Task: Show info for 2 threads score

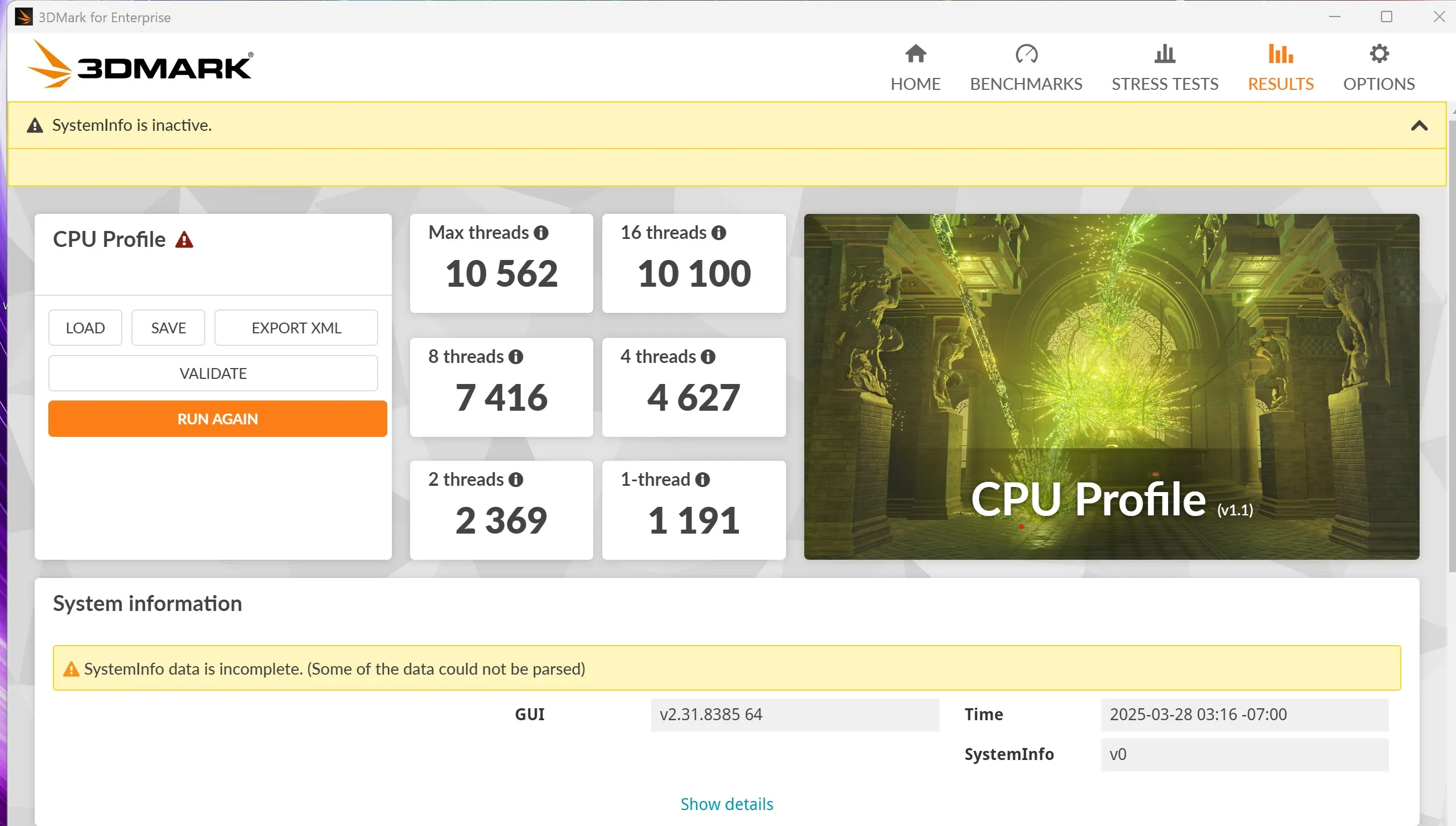Action: (516, 480)
